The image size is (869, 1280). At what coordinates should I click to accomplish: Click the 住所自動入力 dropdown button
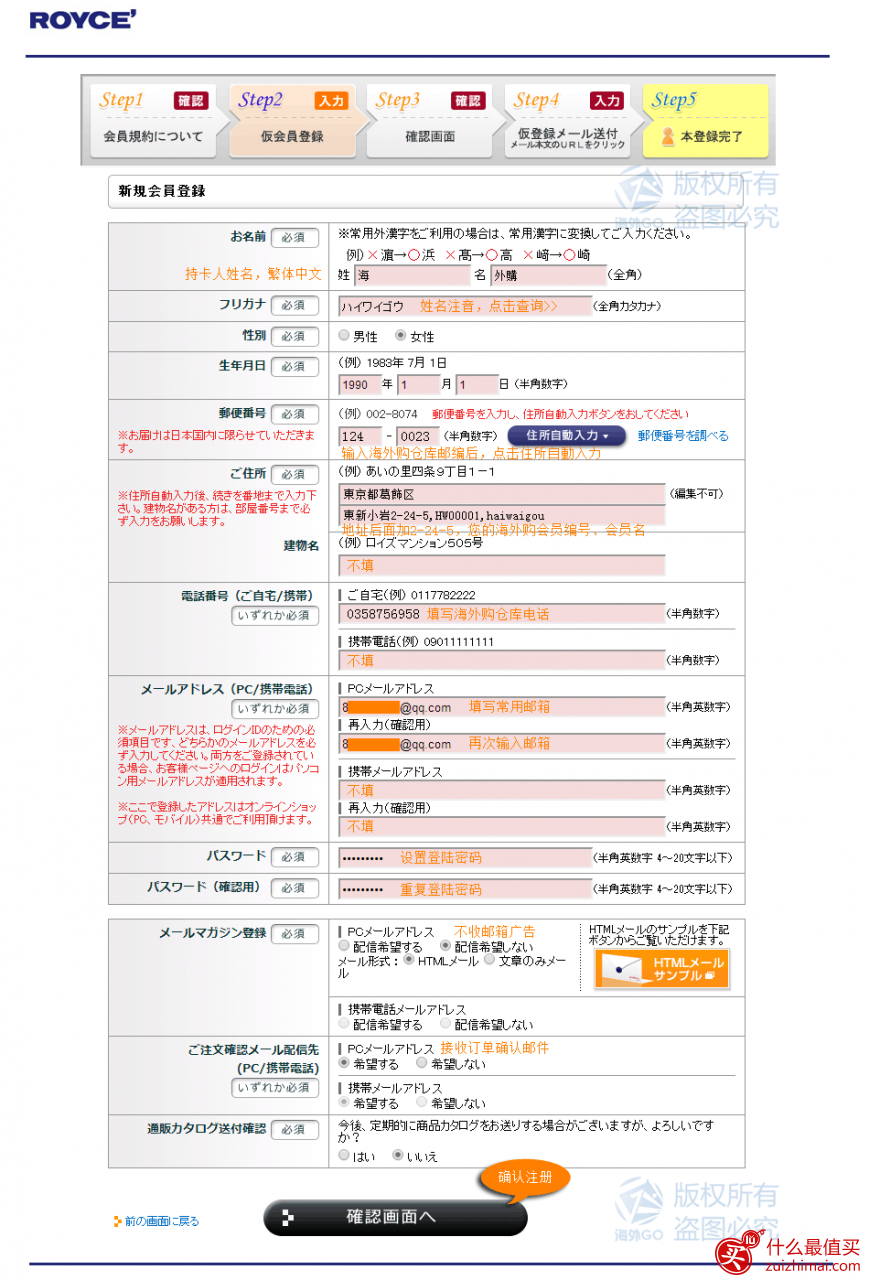coord(567,436)
